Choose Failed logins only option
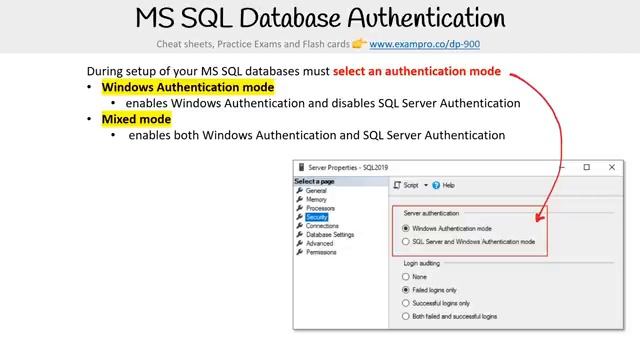This screenshot has width=640, height=360. tap(405, 290)
